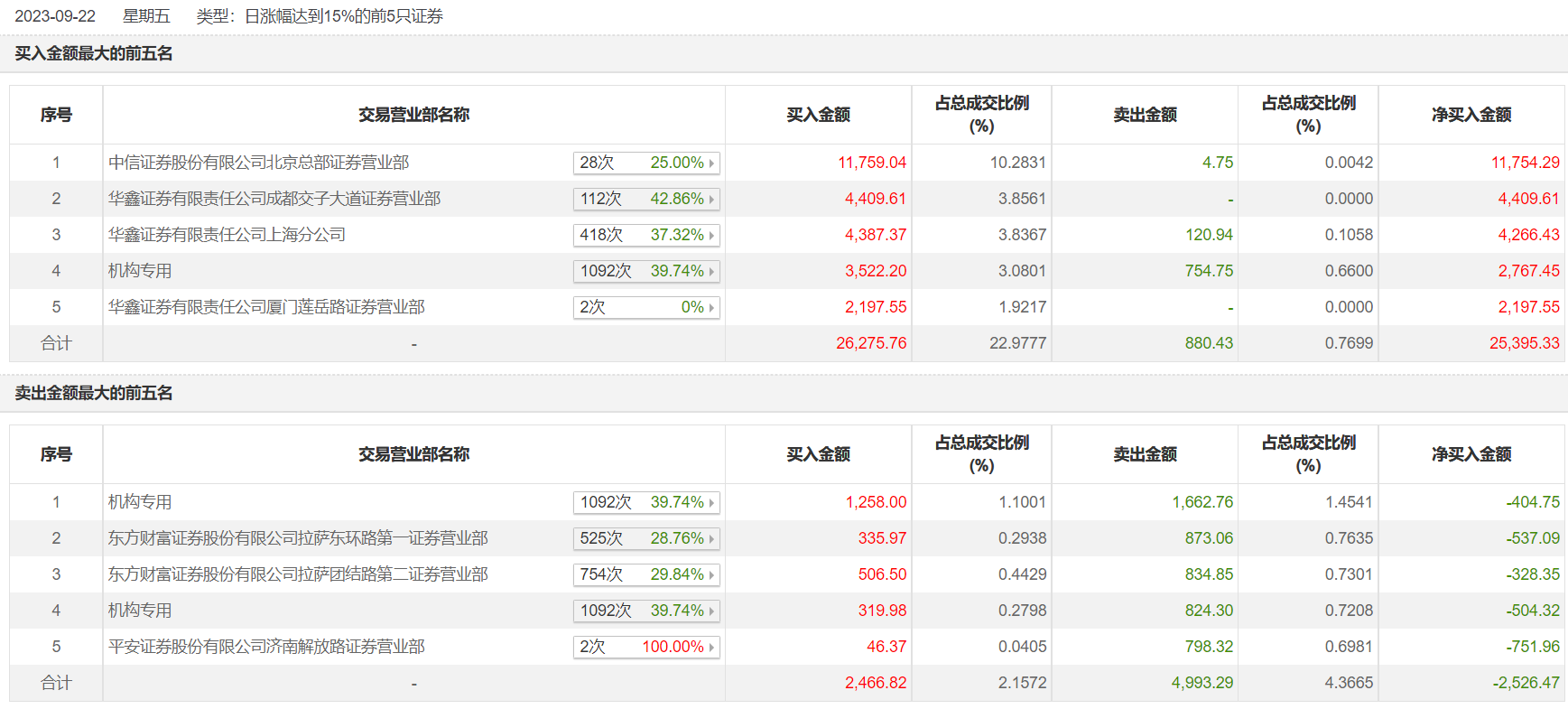Open 东方财富拉萨团结路 754次 stats box
Viewport: 1568px width, 709px height.
(645, 574)
